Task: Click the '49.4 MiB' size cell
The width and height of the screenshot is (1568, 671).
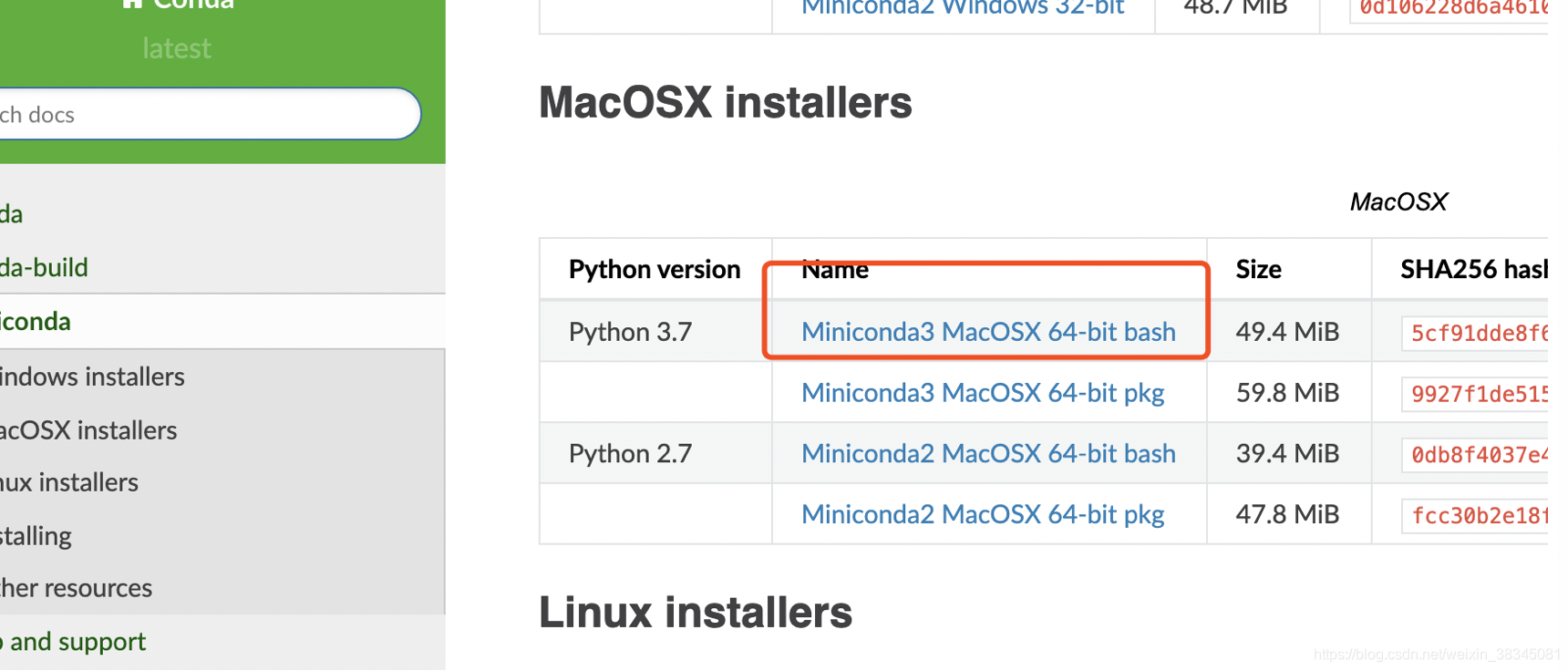Action: point(1287,332)
